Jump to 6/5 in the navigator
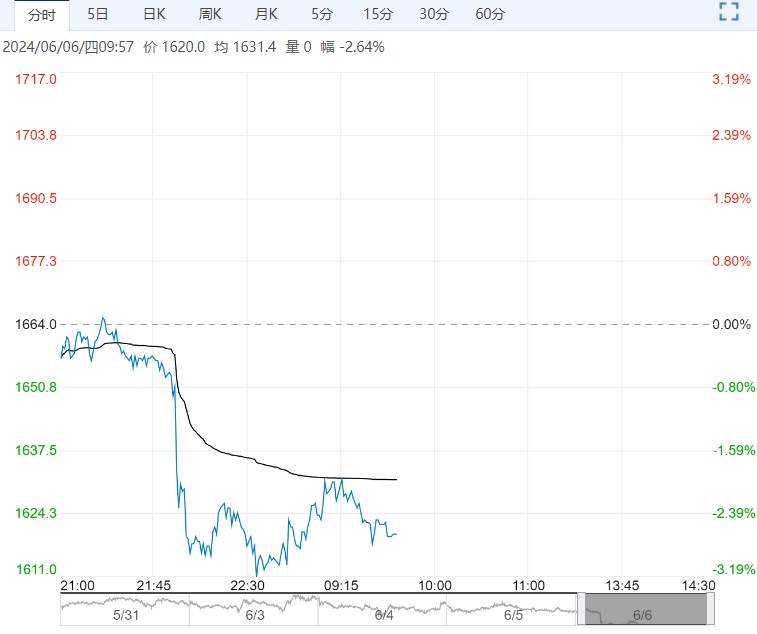 pyautogui.click(x=513, y=615)
